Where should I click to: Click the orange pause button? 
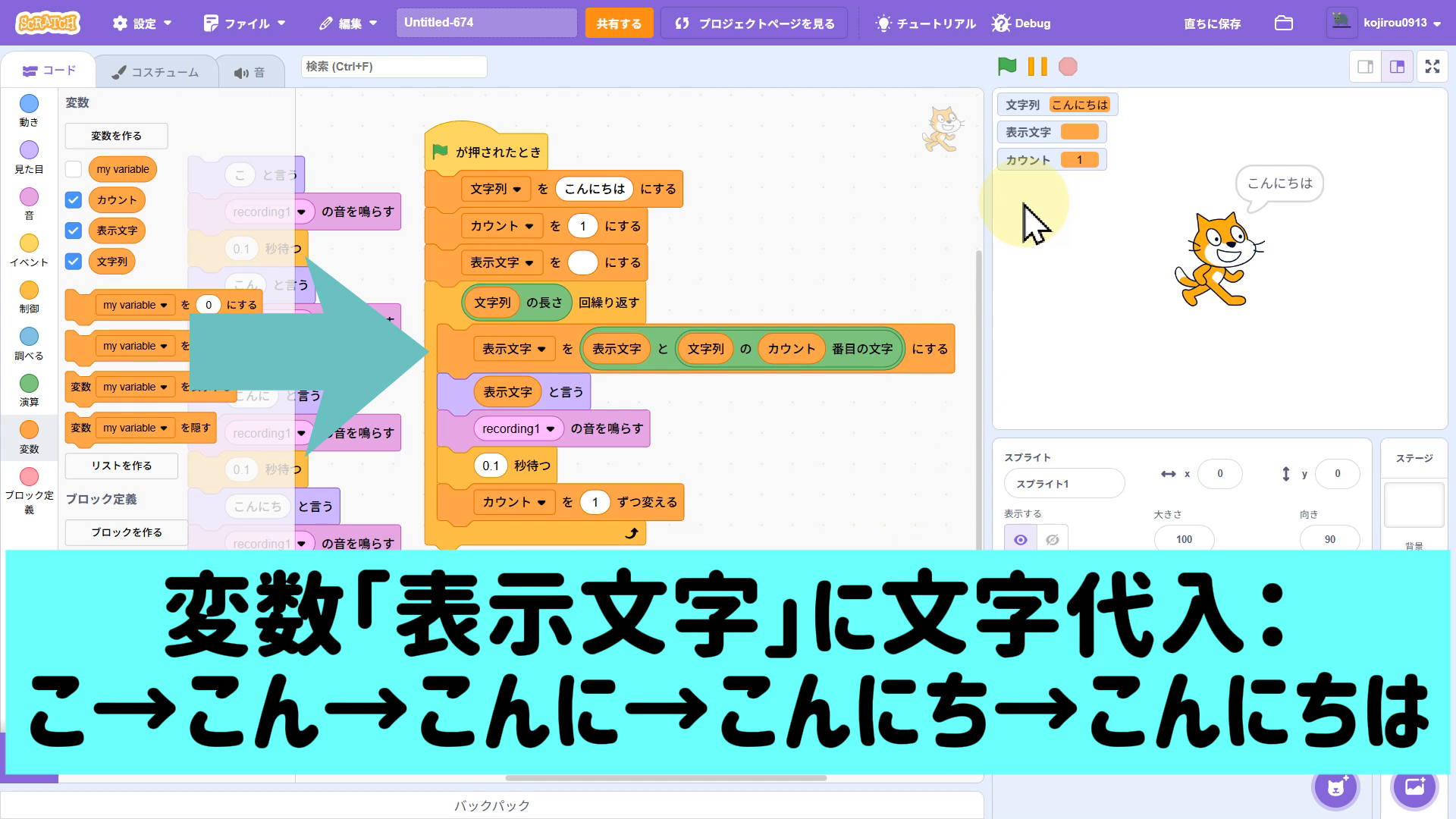coord(1037,67)
